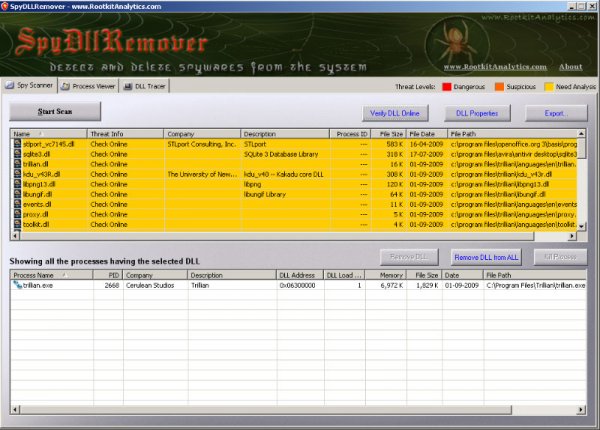Select the trillian.exe process name
This screenshot has height=430, width=600.
(x=38, y=285)
